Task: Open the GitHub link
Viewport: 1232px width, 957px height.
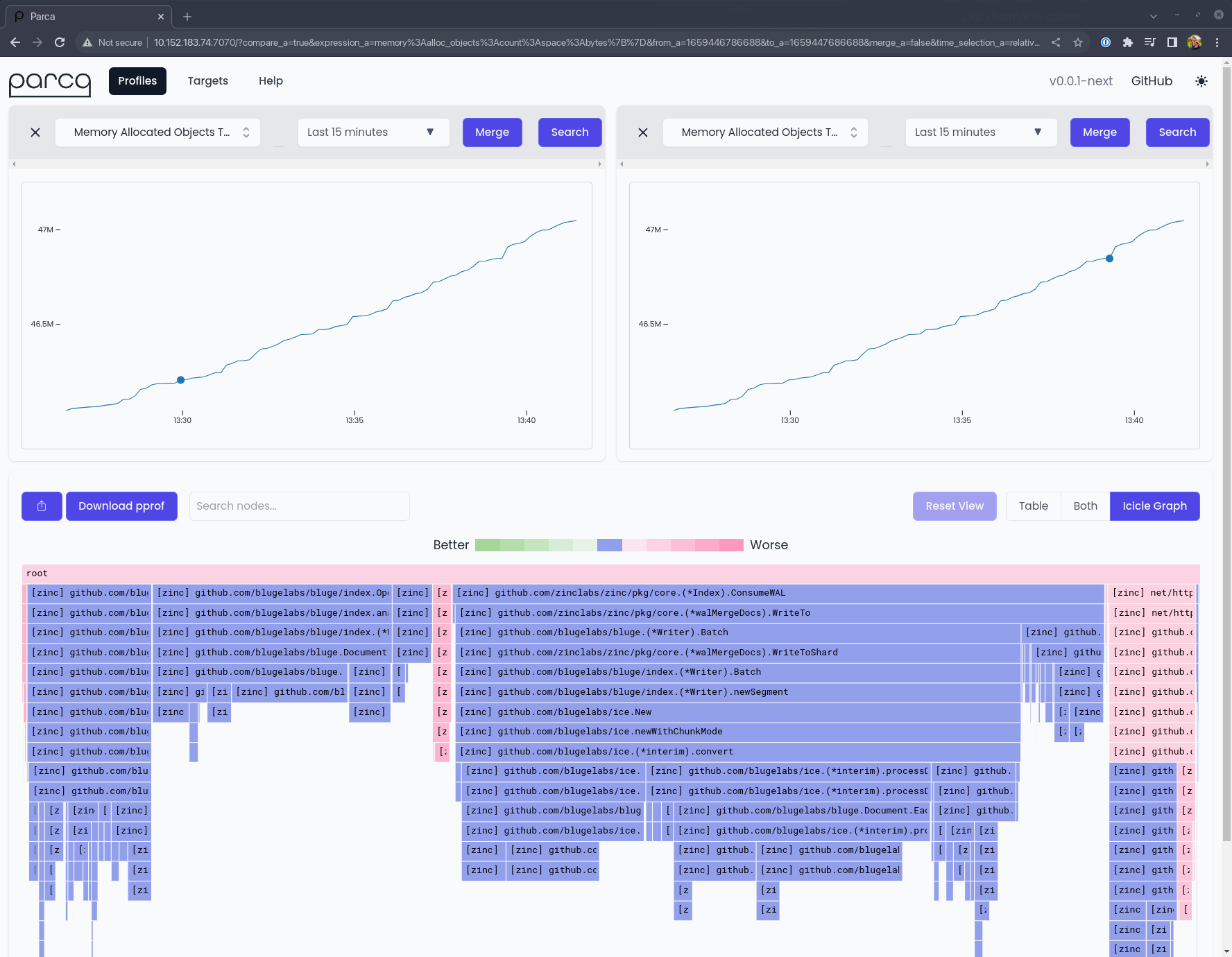Action: coord(1152,81)
